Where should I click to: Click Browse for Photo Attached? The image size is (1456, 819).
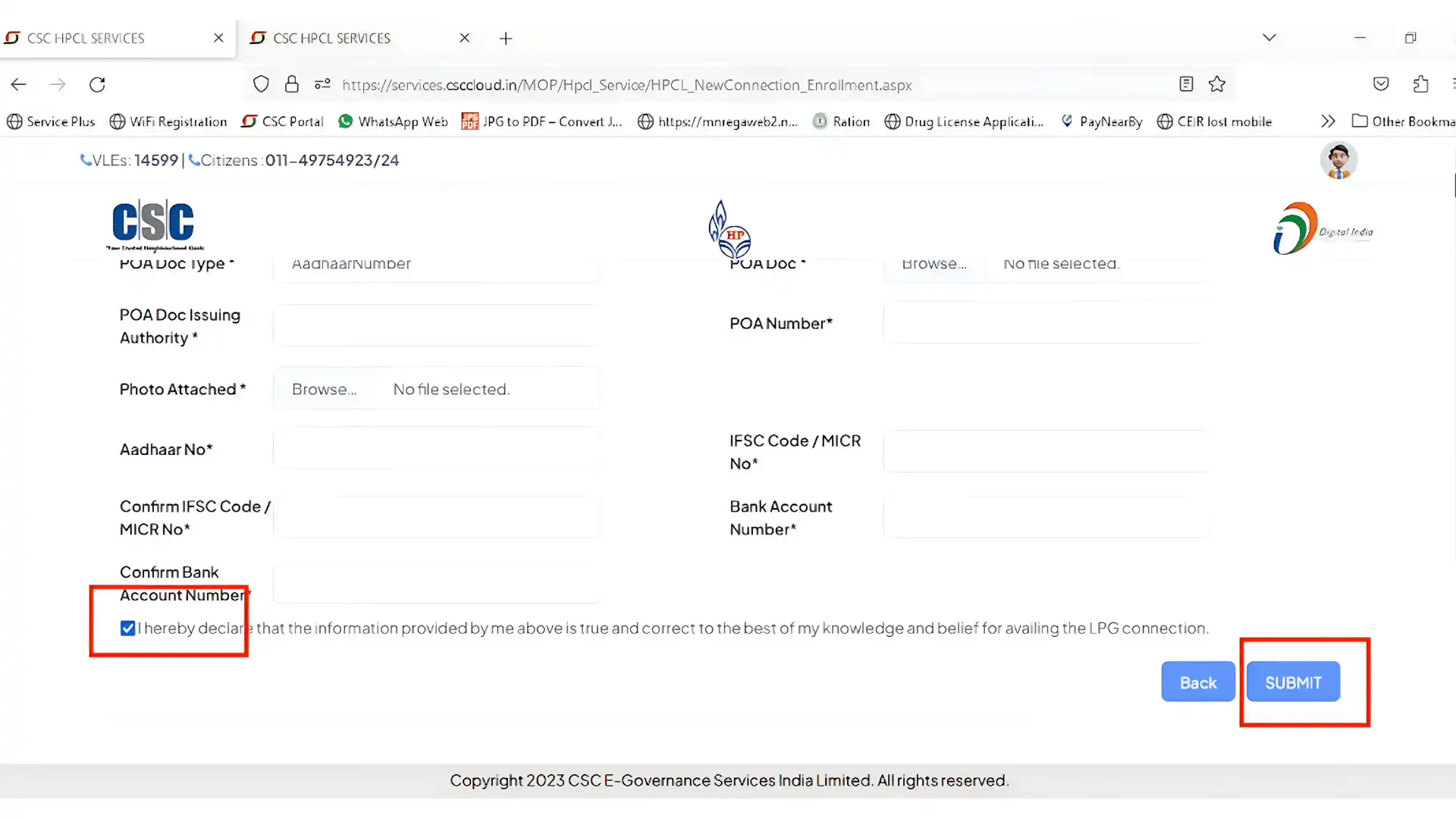[x=325, y=389]
